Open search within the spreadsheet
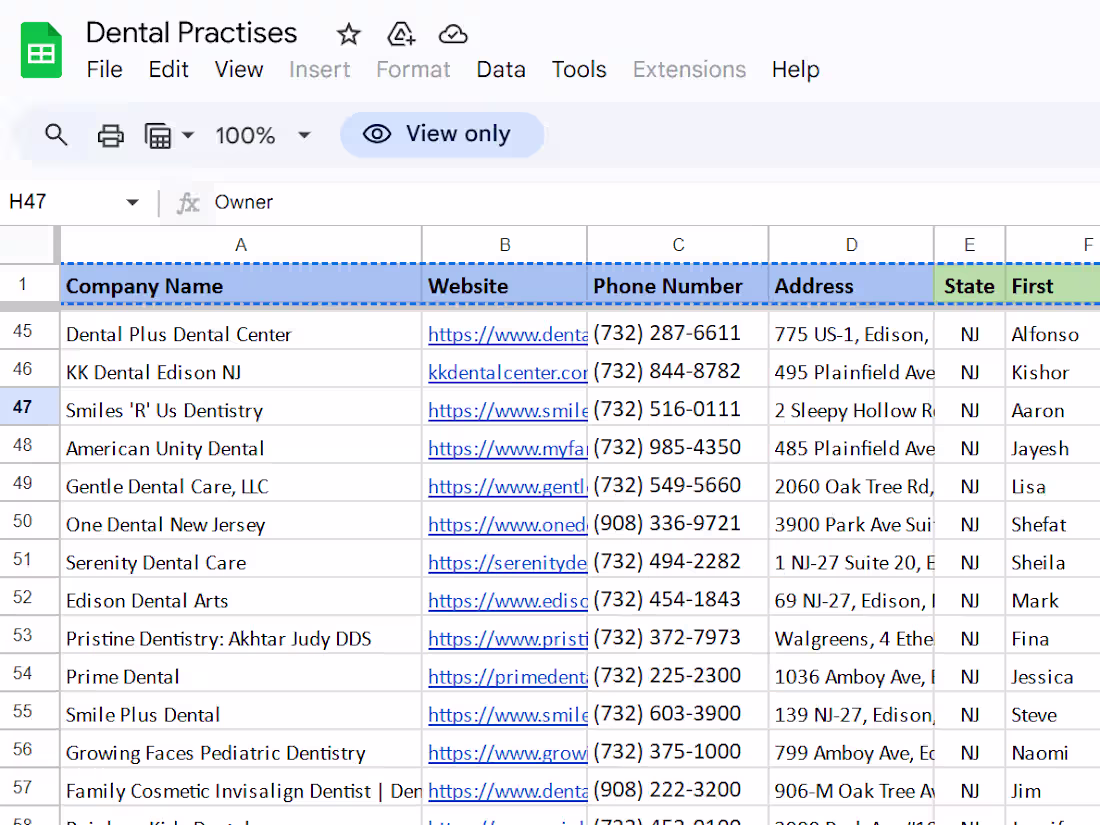The height and width of the screenshot is (825, 1100). tap(56, 134)
